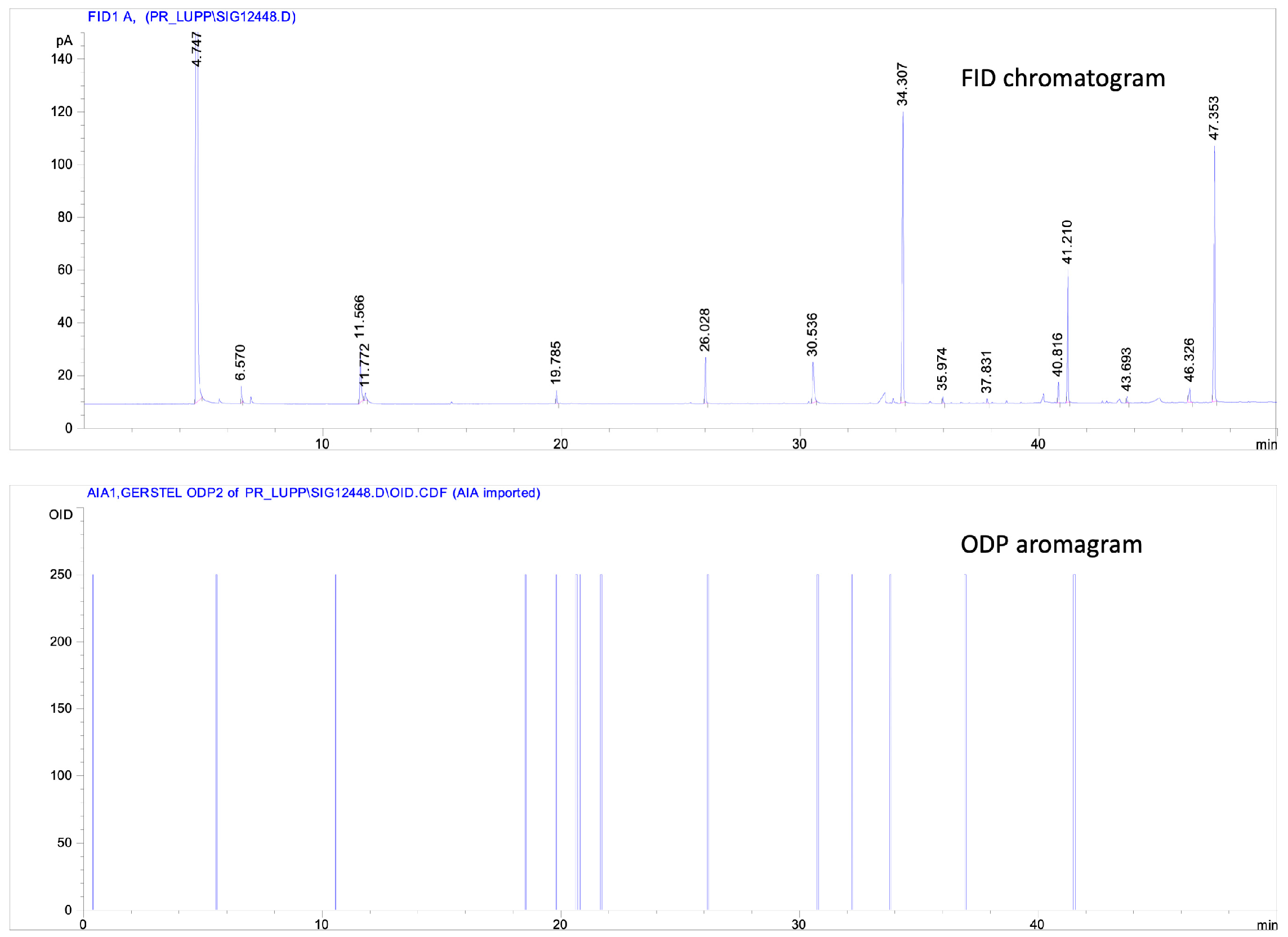The height and width of the screenshot is (937, 1288).
Task: Click the pA axis unit label
Action: pyautogui.click(x=64, y=42)
